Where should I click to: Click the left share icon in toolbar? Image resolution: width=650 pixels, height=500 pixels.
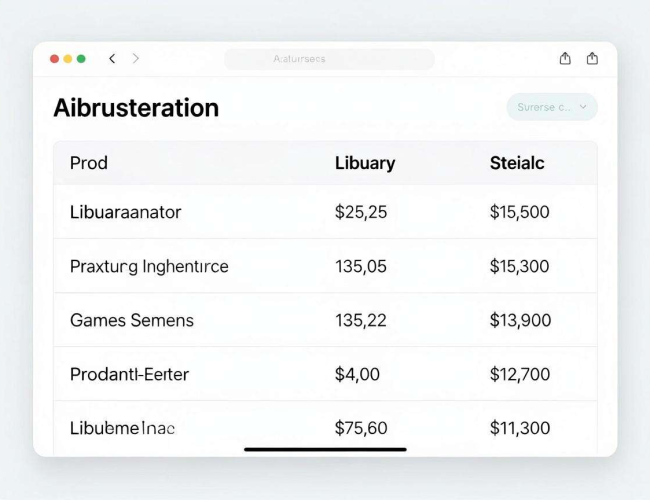pyautogui.click(x=565, y=58)
